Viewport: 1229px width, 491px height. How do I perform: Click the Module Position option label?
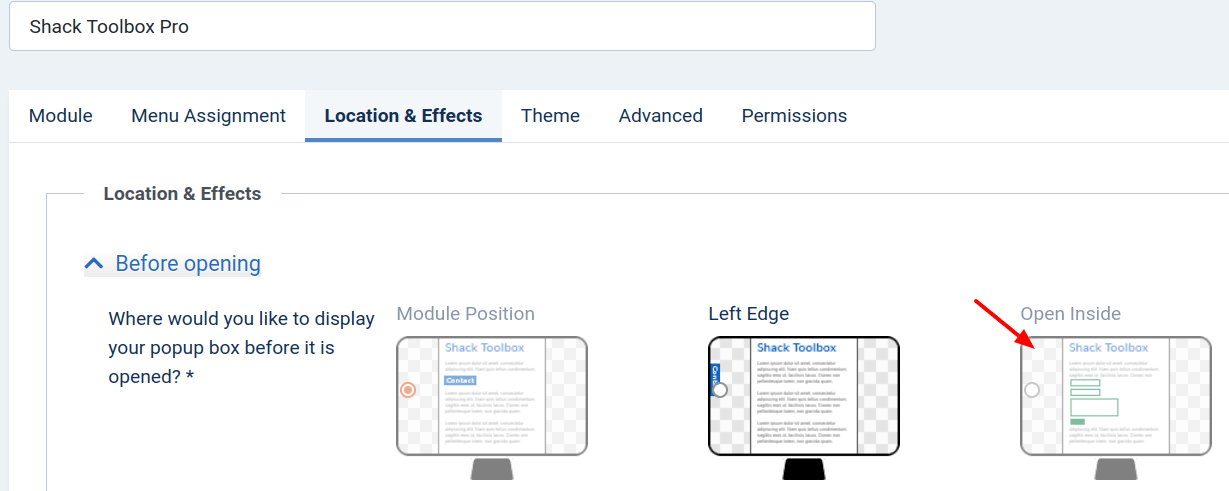466,314
